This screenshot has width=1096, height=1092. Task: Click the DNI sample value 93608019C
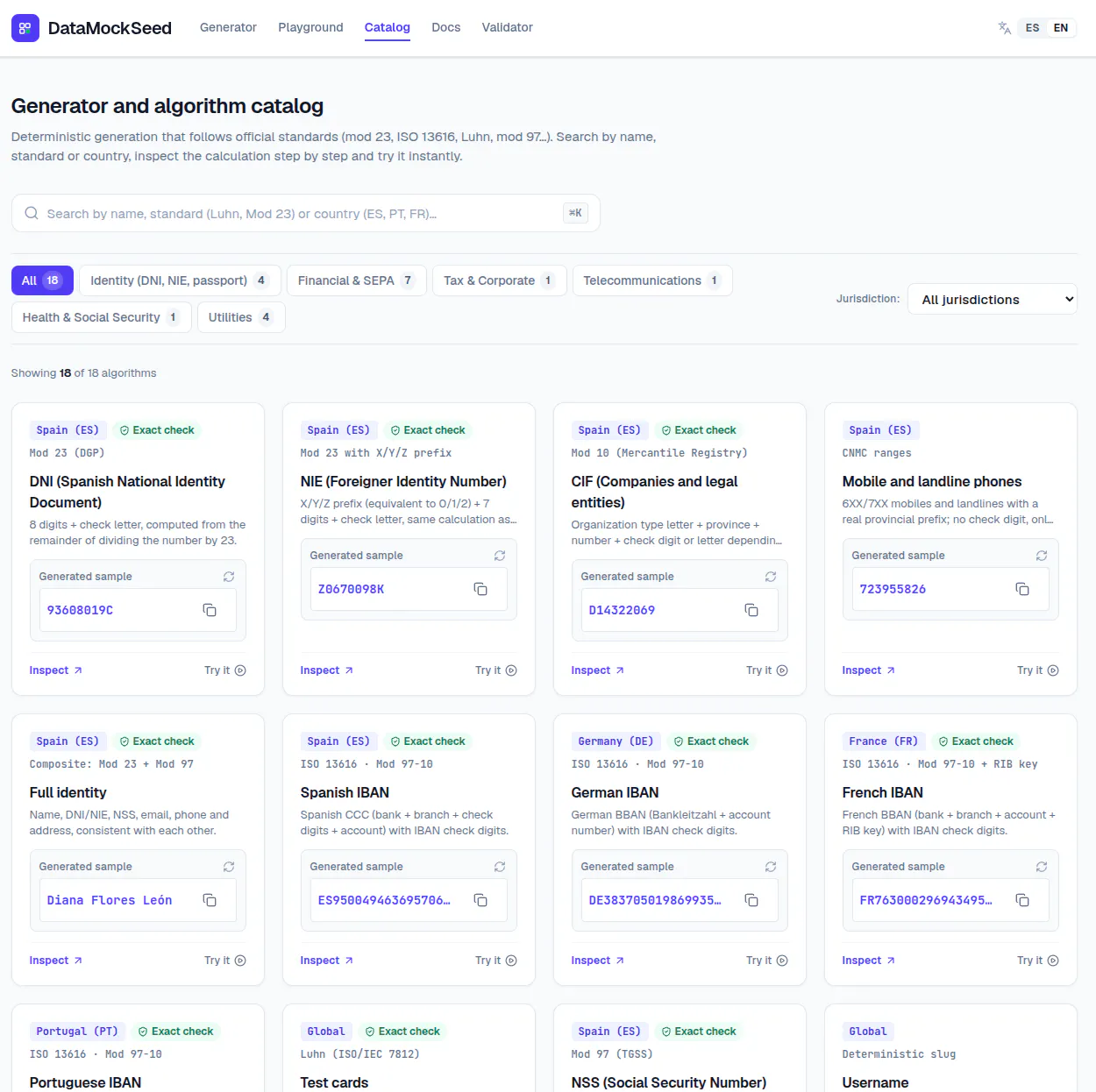(x=80, y=610)
